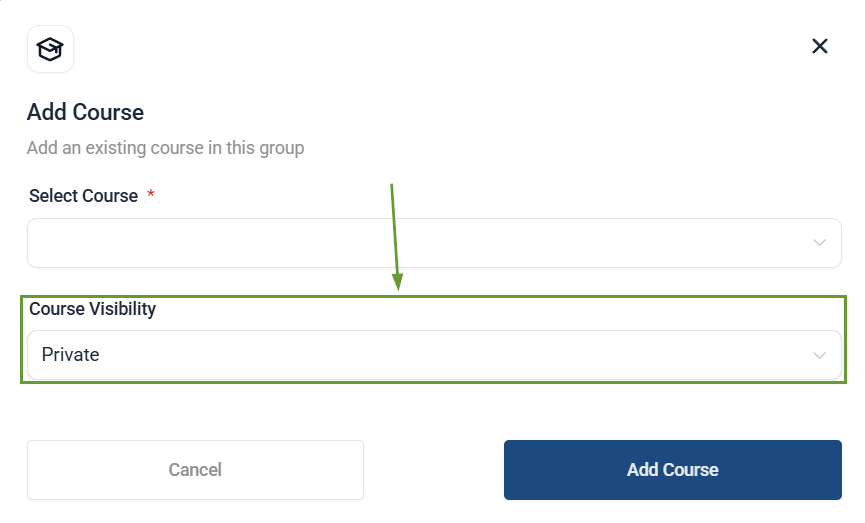
Task: Select the Private visibility value text
Action: (x=71, y=355)
